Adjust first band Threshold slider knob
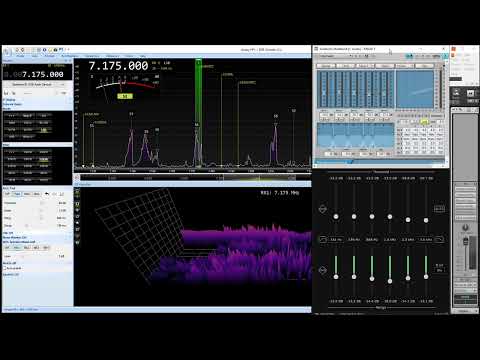Image resolution: width=480 pixels, height=360 pixels. 336,217
